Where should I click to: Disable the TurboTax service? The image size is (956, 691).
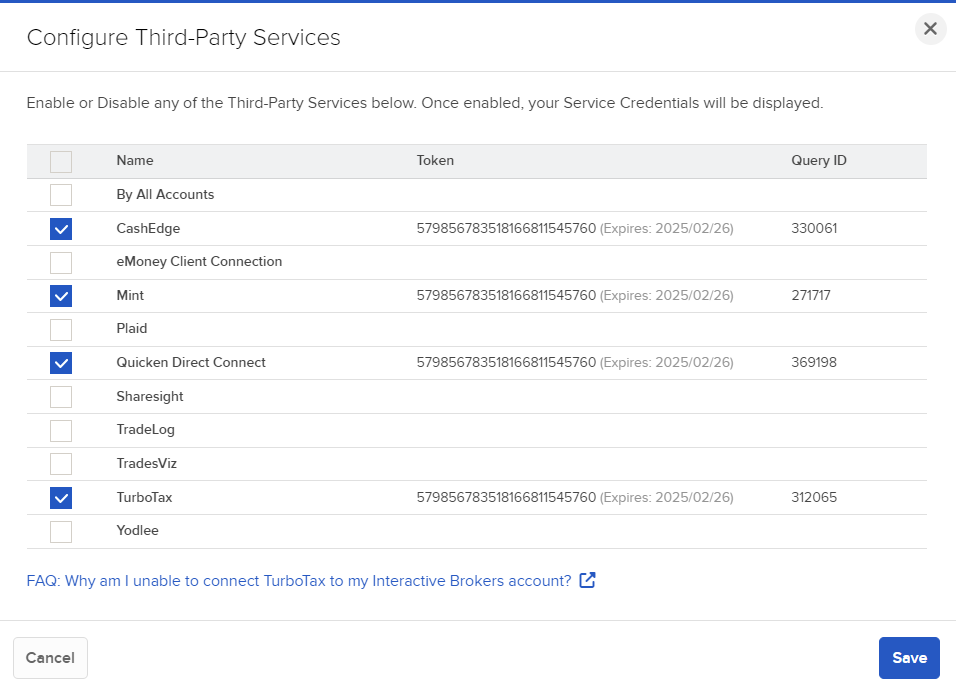click(x=60, y=497)
